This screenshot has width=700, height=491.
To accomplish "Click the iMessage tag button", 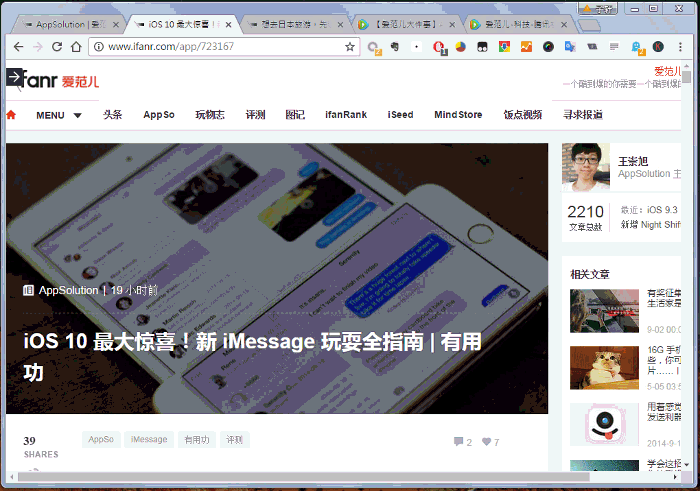I will pyautogui.click(x=149, y=440).
